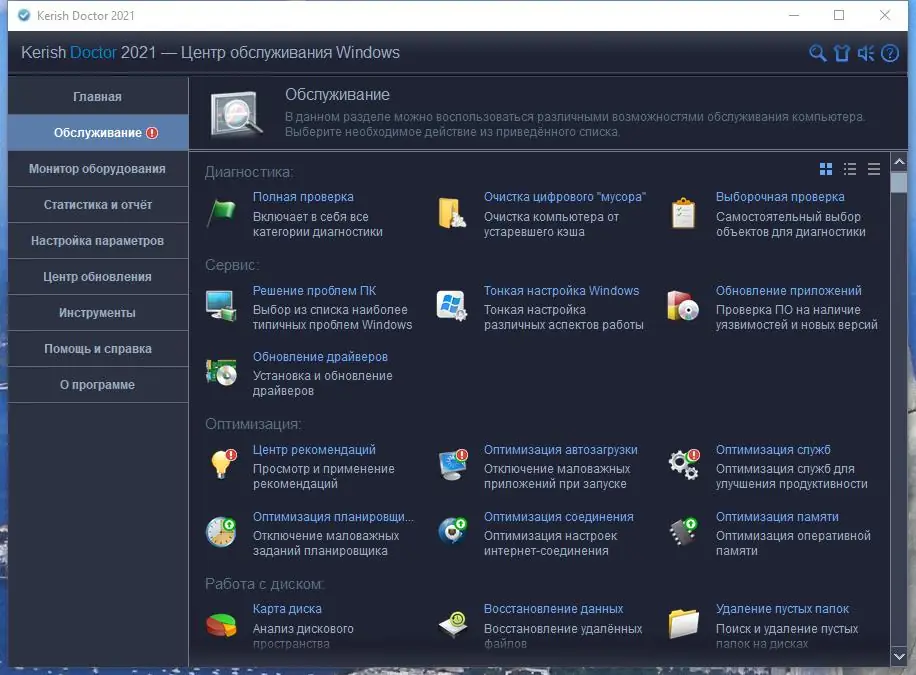Click the monitor icon for Решение проблем ПК
The image size is (916, 675).
coord(222,303)
